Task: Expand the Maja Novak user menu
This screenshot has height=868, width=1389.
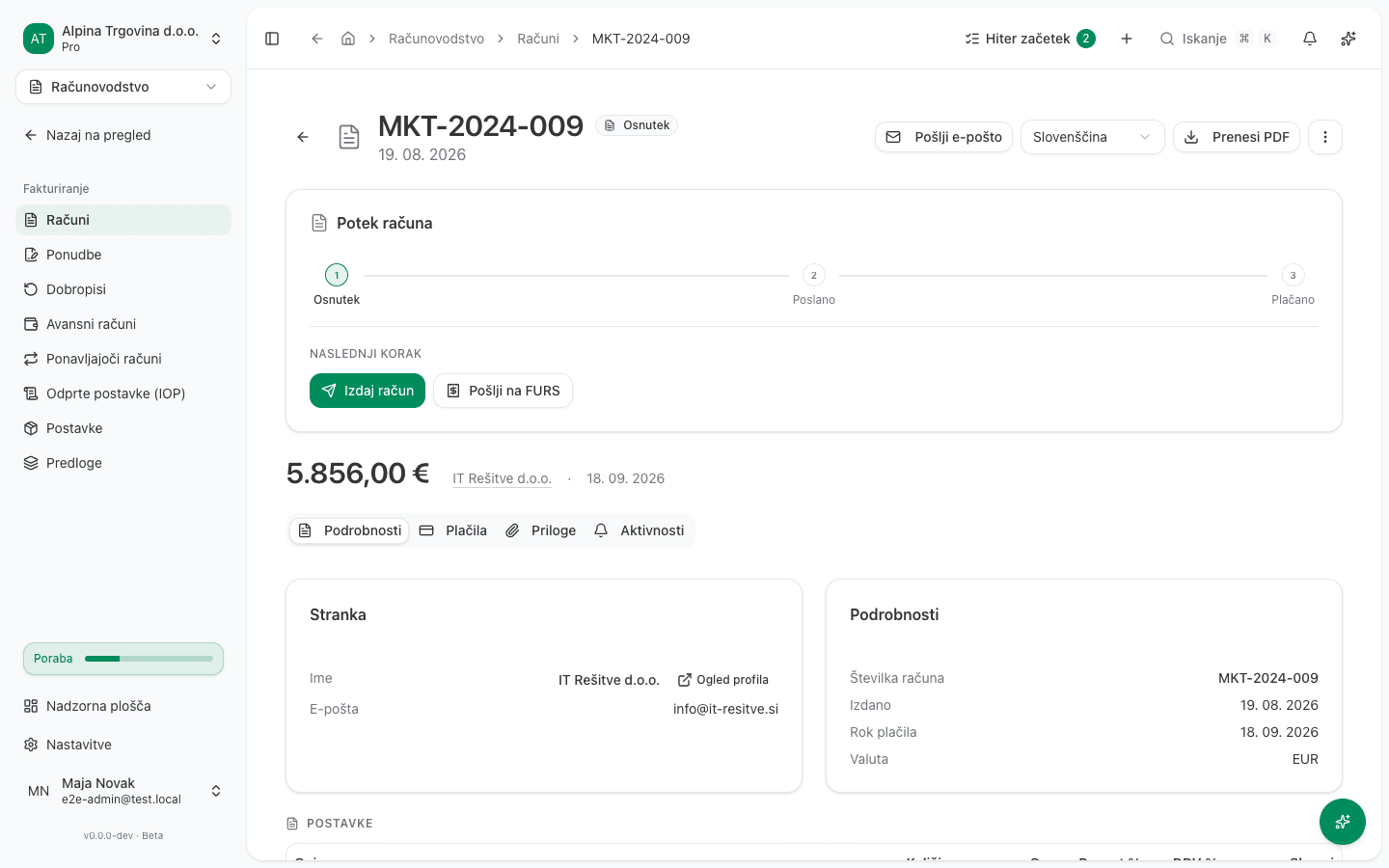Action: 123,791
